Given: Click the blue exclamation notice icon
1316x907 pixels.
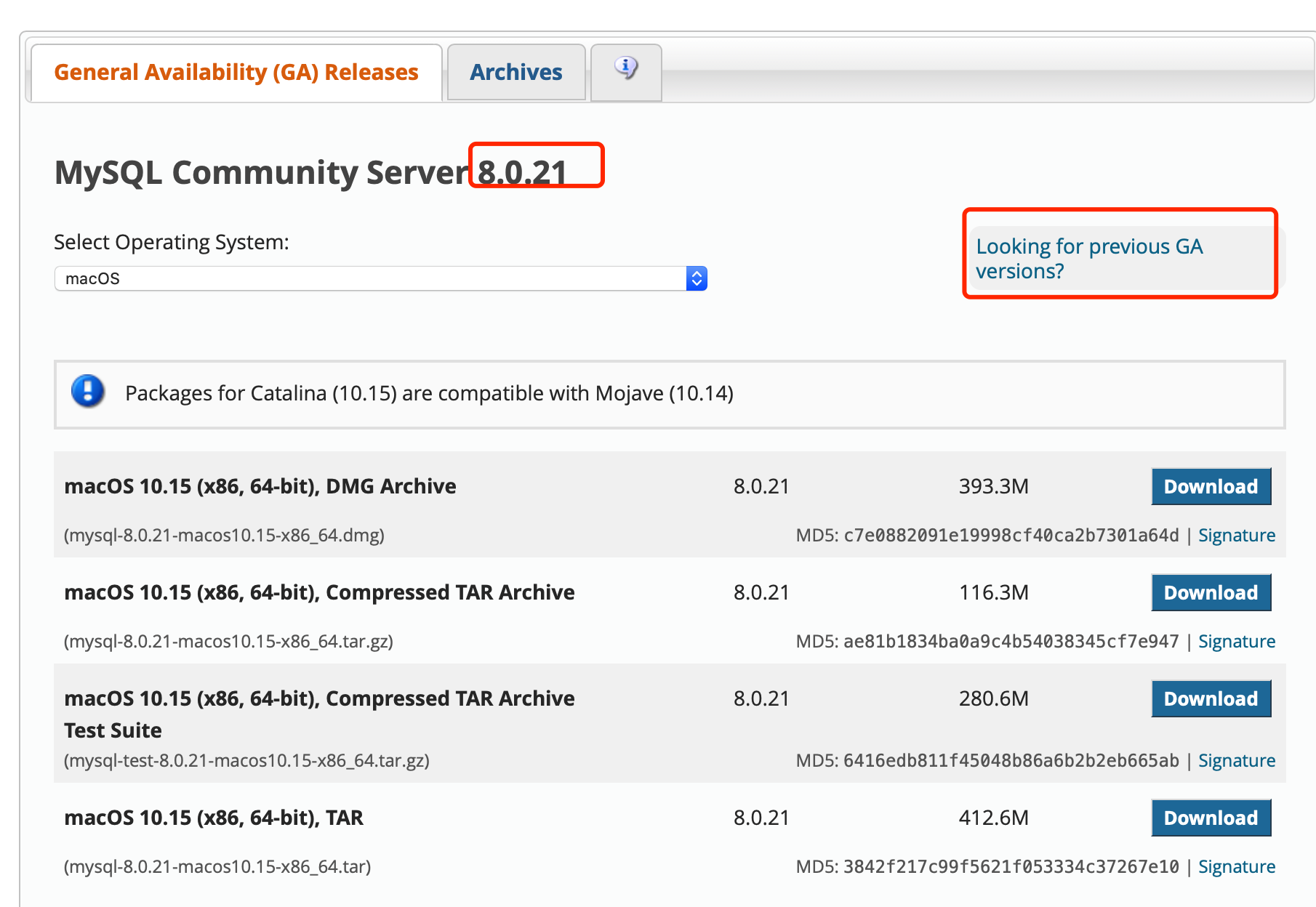Looking at the screenshot, I should (x=88, y=392).
